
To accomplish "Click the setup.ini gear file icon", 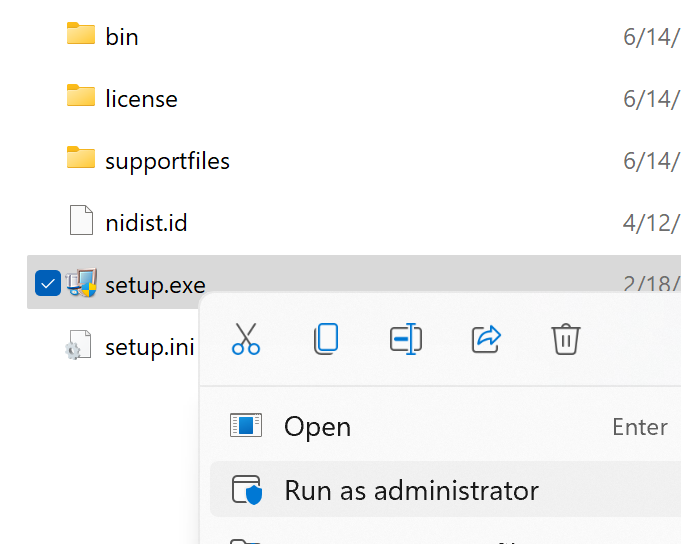I will (79, 345).
